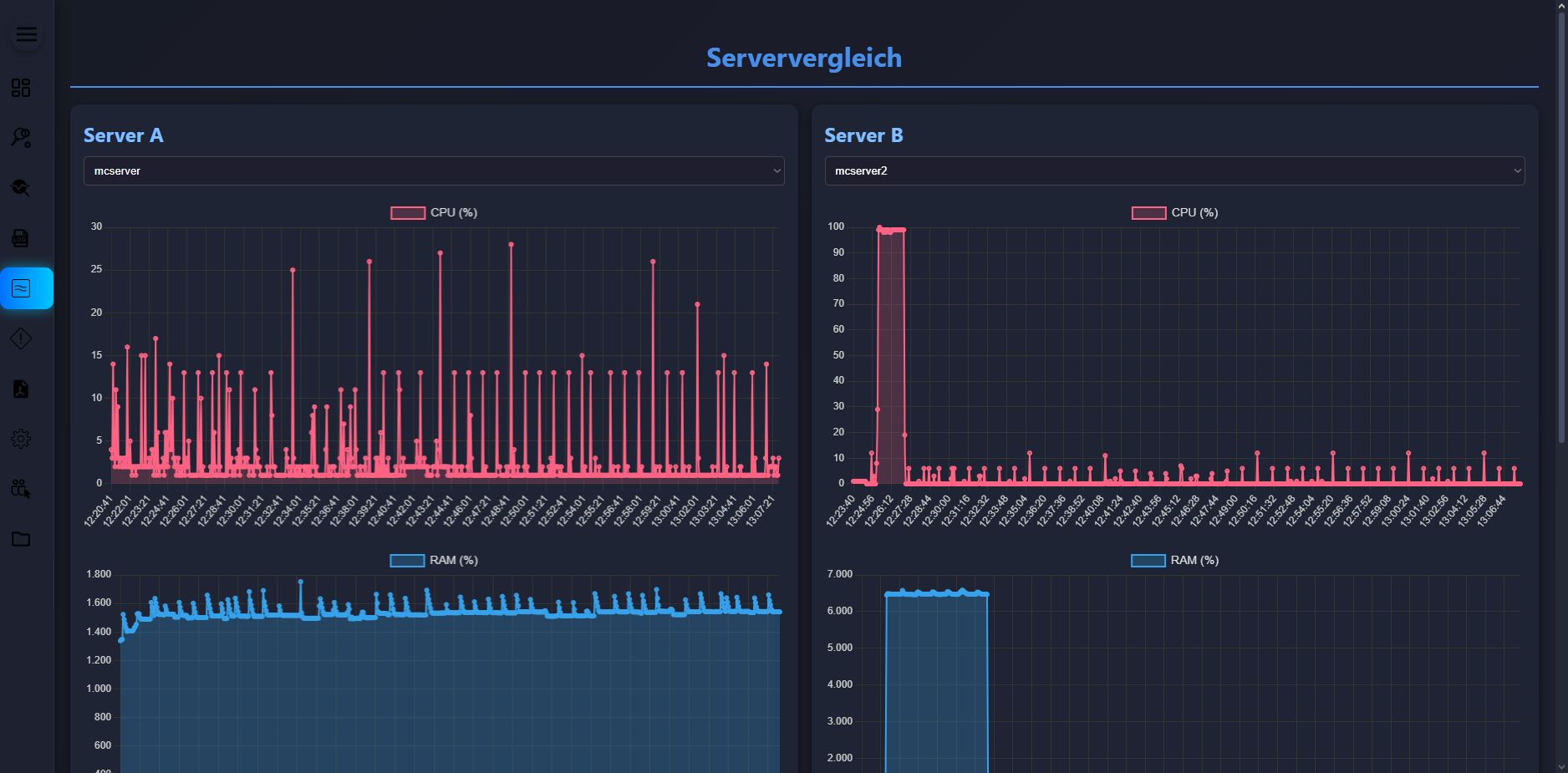Viewport: 1568px width, 773px height.
Task: Click the user management icon in the sidebar
Action: point(21,489)
